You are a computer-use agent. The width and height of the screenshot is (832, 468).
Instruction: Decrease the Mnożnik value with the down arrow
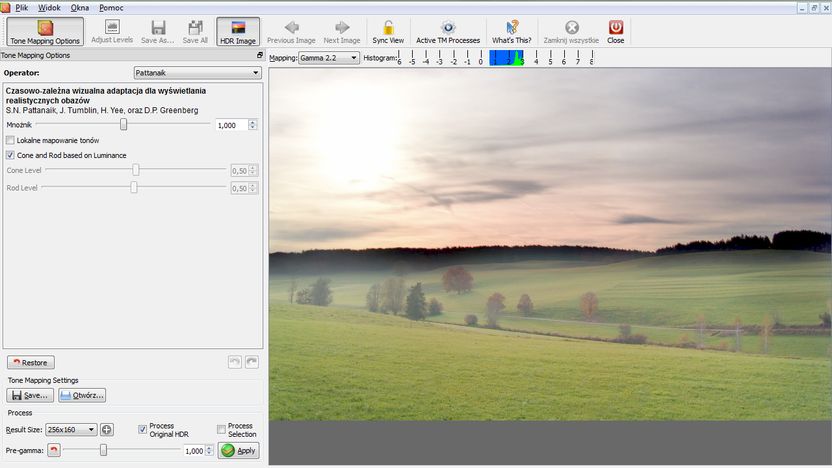click(x=253, y=128)
